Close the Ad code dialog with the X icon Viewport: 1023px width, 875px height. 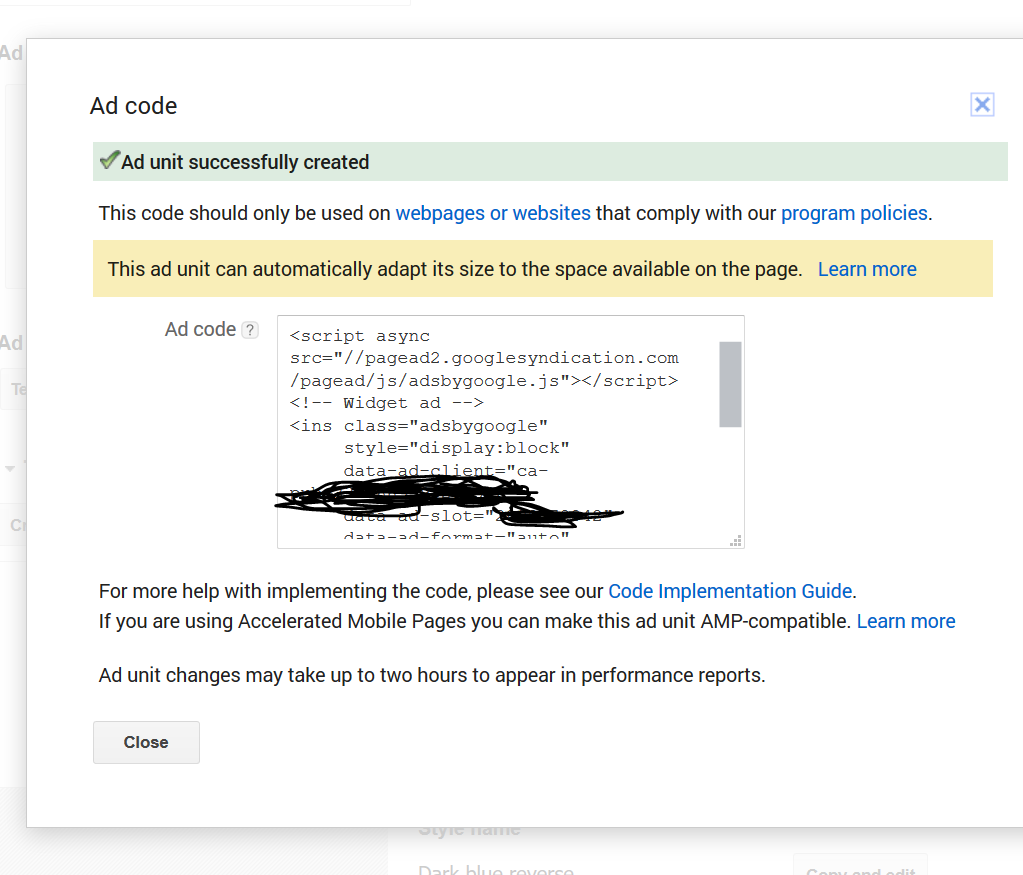click(982, 105)
